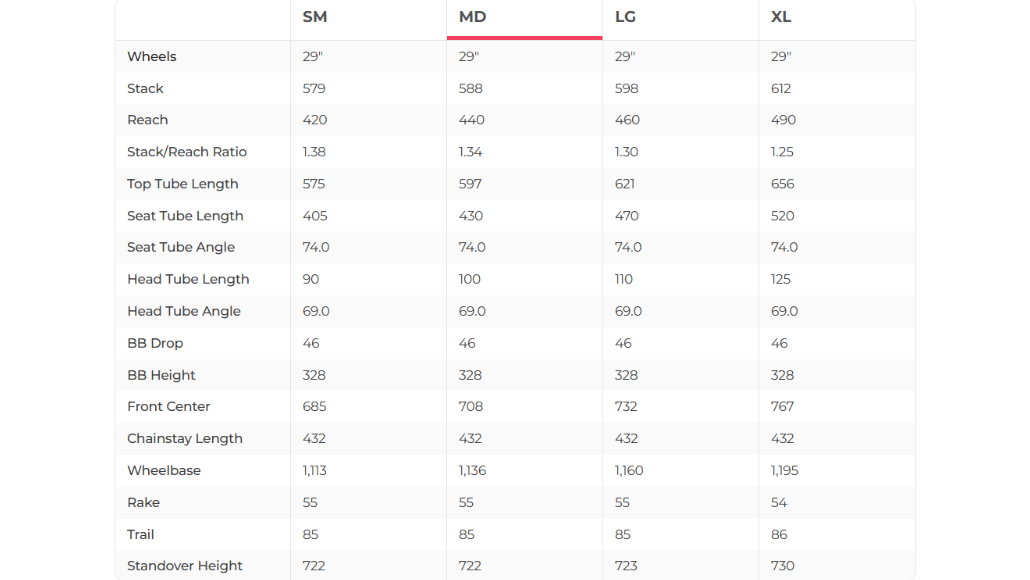The height and width of the screenshot is (580, 1030).
Task: Switch to the LG size column
Action: [x=626, y=17]
